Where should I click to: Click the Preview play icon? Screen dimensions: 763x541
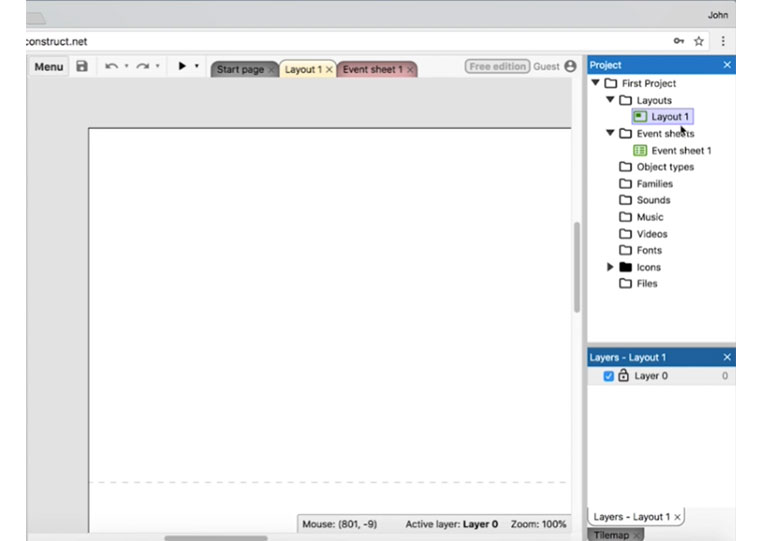click(x=182, y=66)
